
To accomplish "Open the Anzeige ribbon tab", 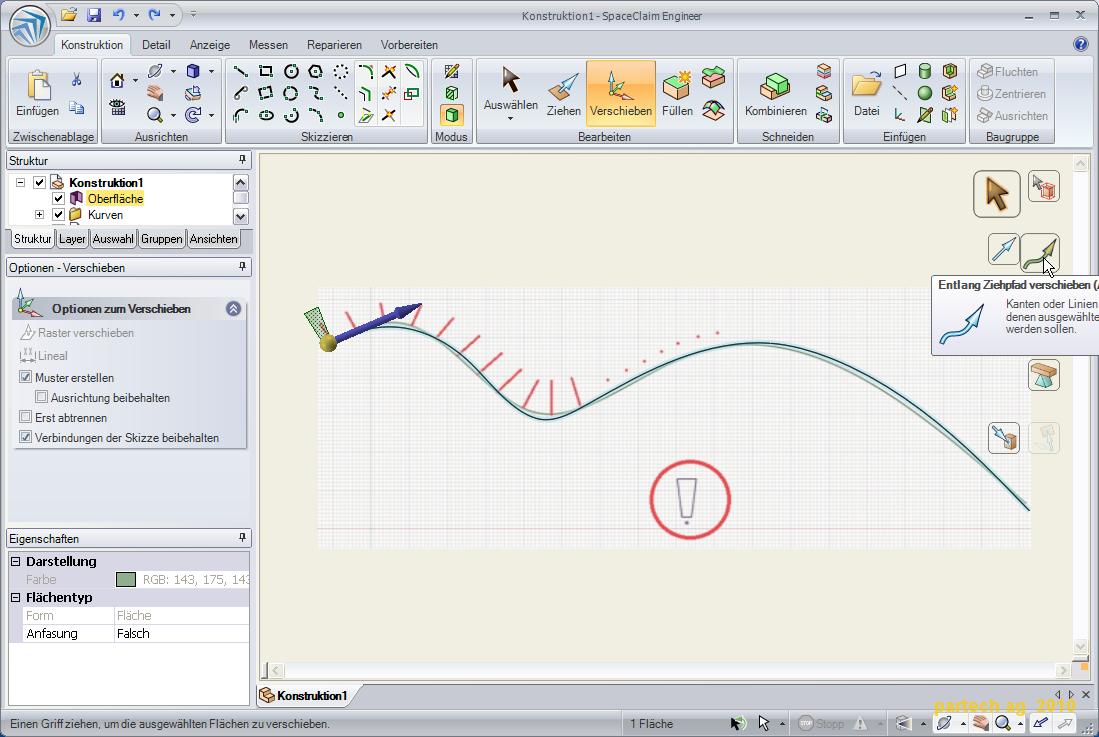I will pyautogui.click(x=210, y=45).
